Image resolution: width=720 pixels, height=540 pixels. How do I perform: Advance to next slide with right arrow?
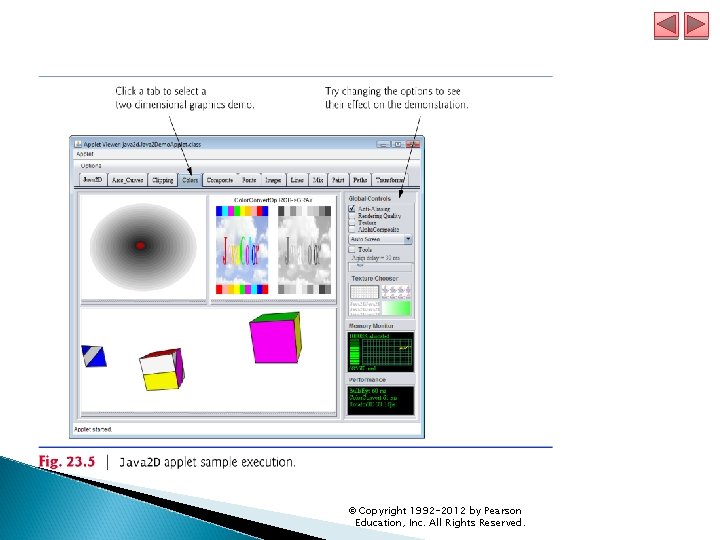pyautogui.click(x=696, y=25)
